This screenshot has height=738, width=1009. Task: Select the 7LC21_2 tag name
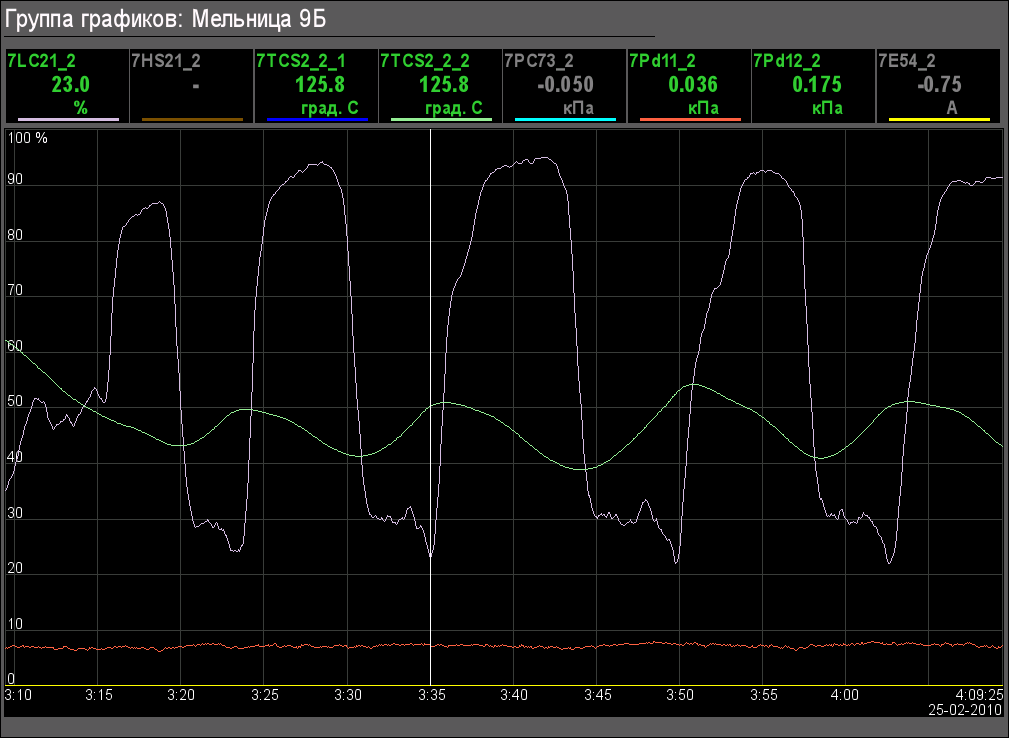pyautogui.click(x=42, y=61)
